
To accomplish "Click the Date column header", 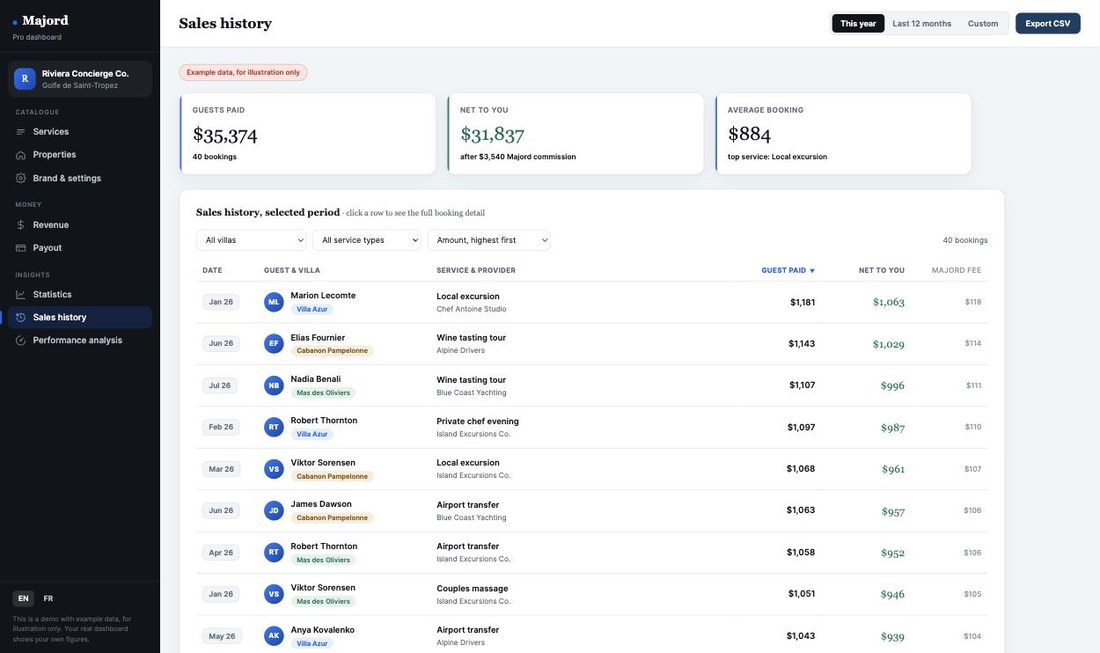I will coord(212,271).
